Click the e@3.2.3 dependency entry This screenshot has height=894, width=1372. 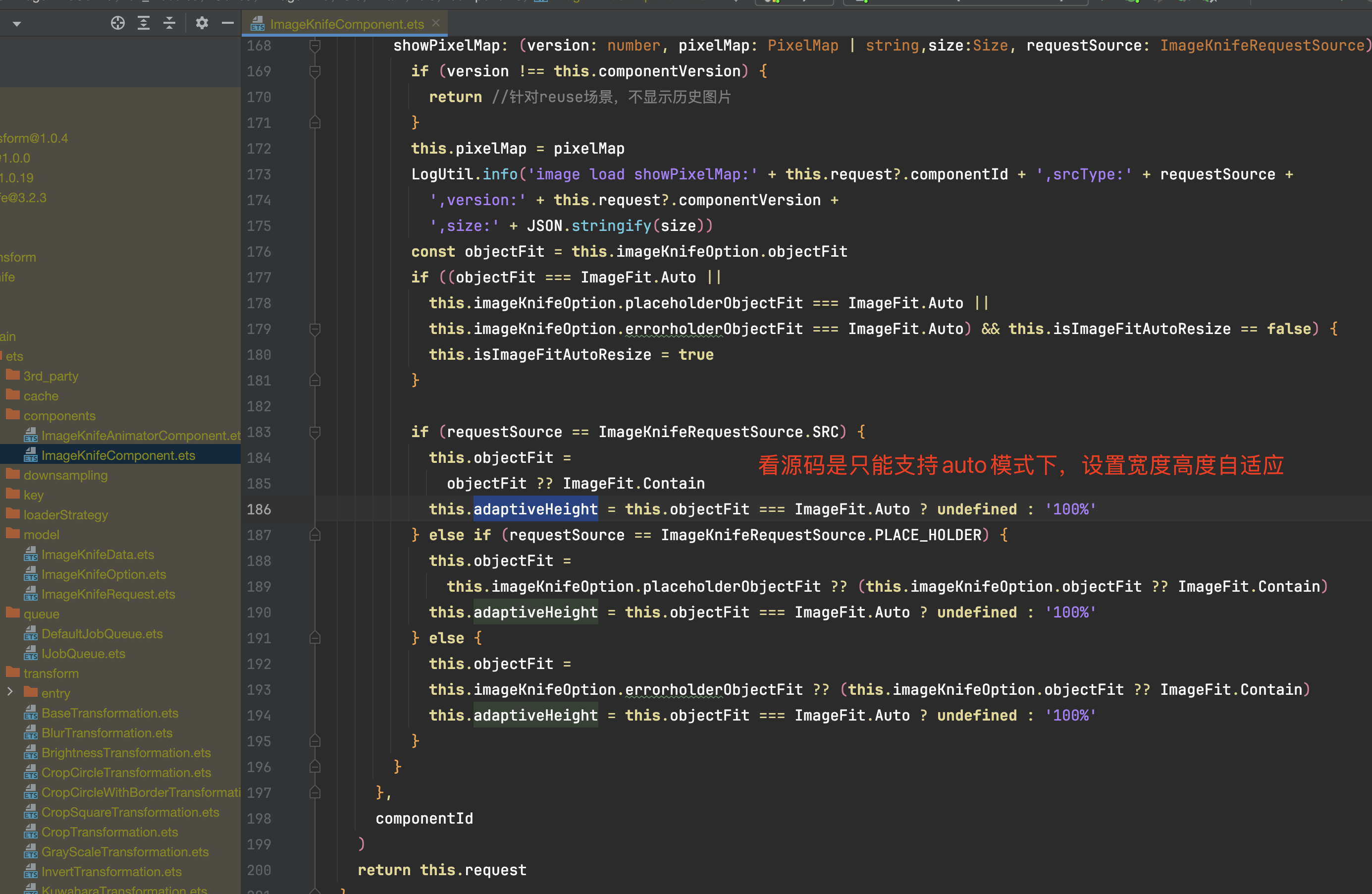[23, 198]
